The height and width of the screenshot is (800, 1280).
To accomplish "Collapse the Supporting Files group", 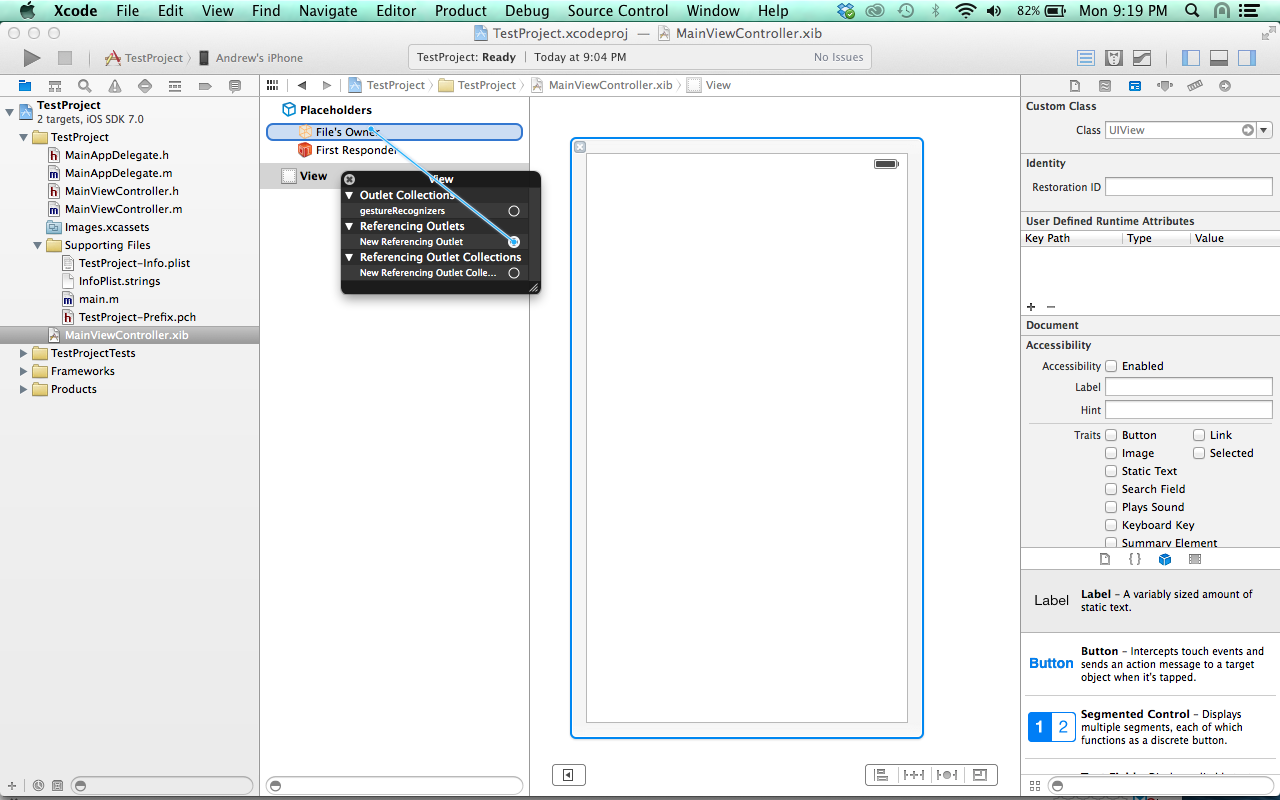I will click(37, 245).
